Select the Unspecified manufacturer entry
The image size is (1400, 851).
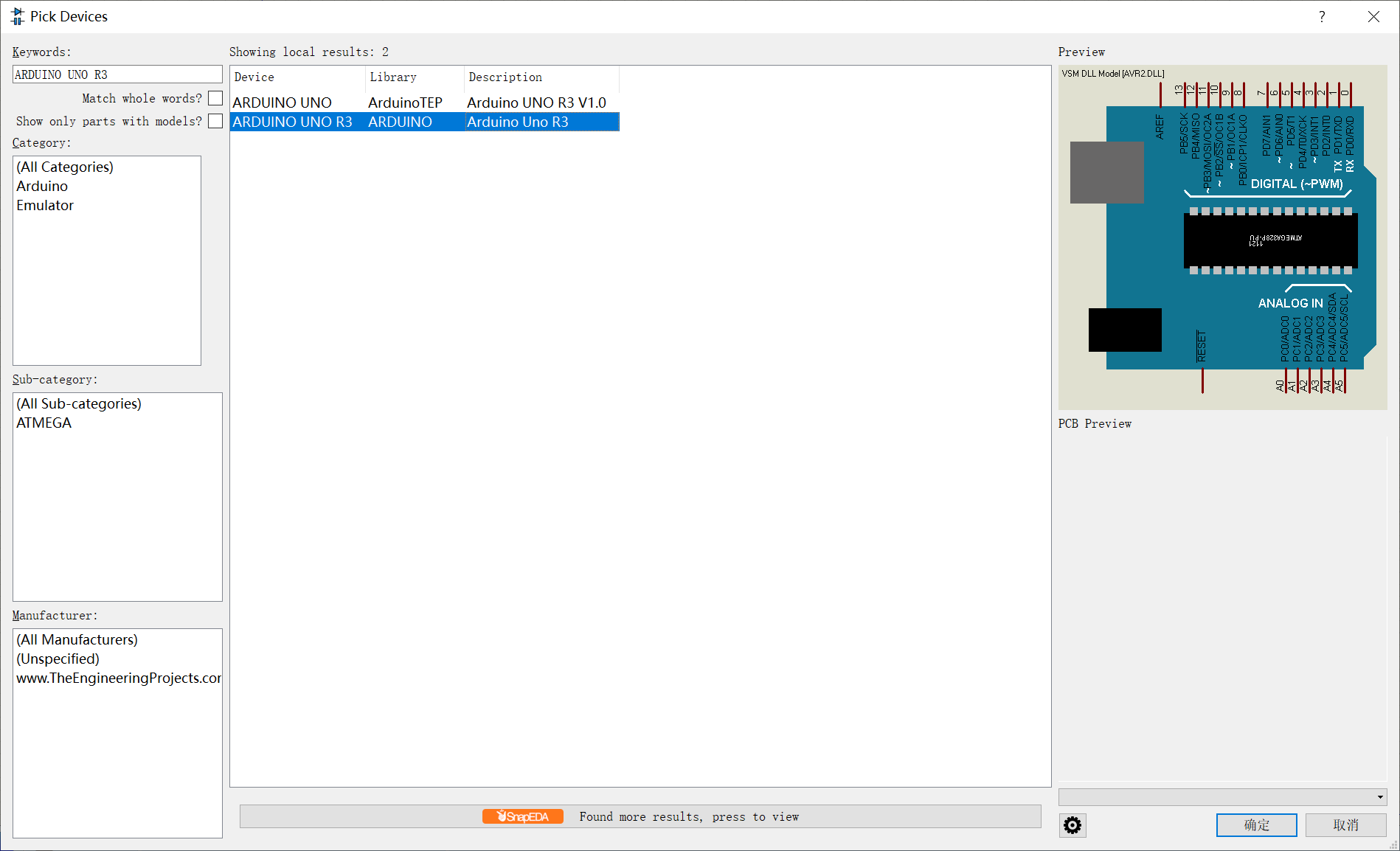coord(58,659)
